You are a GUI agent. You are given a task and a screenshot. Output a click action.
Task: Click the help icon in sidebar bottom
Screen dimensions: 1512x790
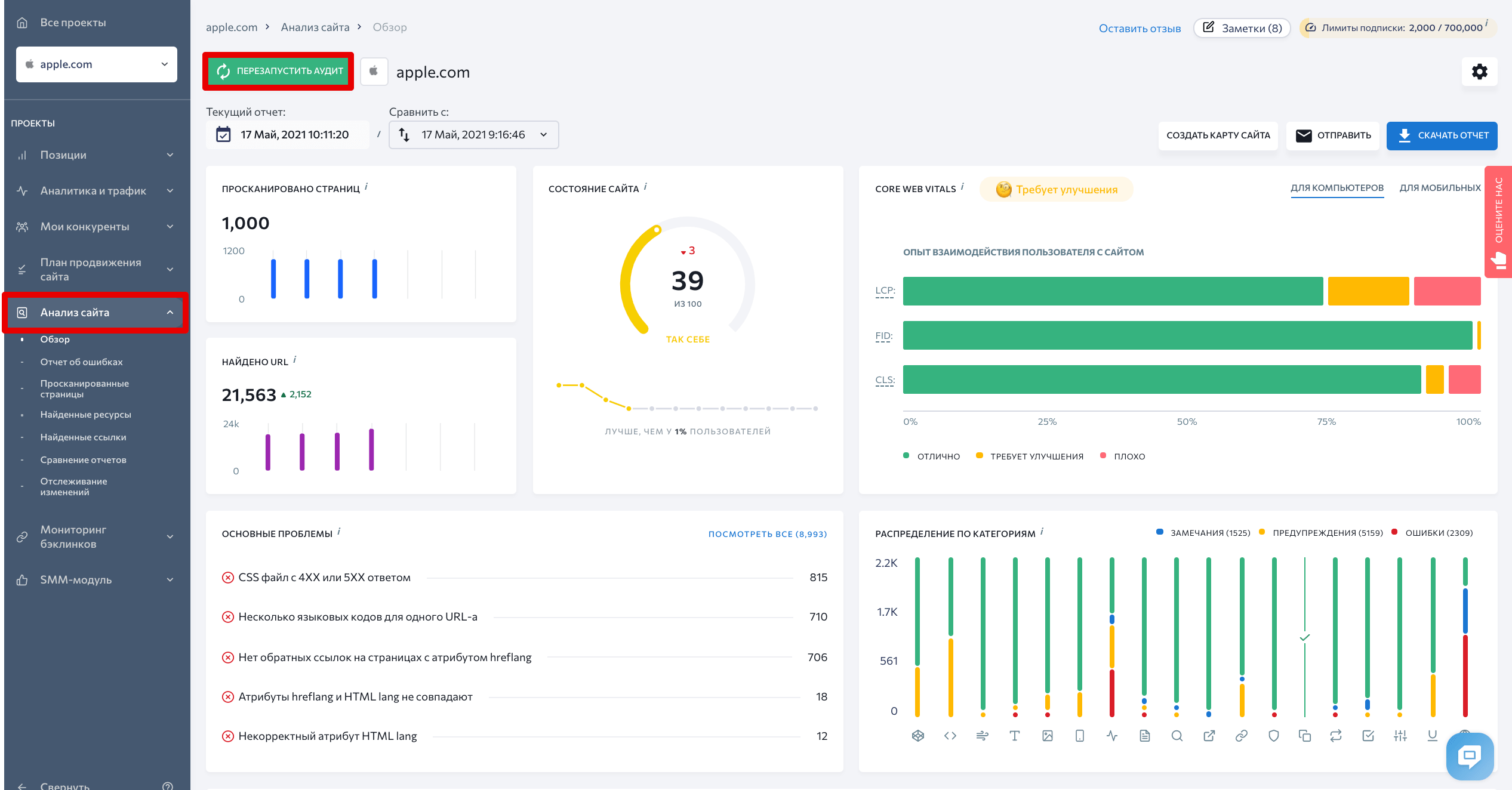pyautogui.click(x=168, y=786)
